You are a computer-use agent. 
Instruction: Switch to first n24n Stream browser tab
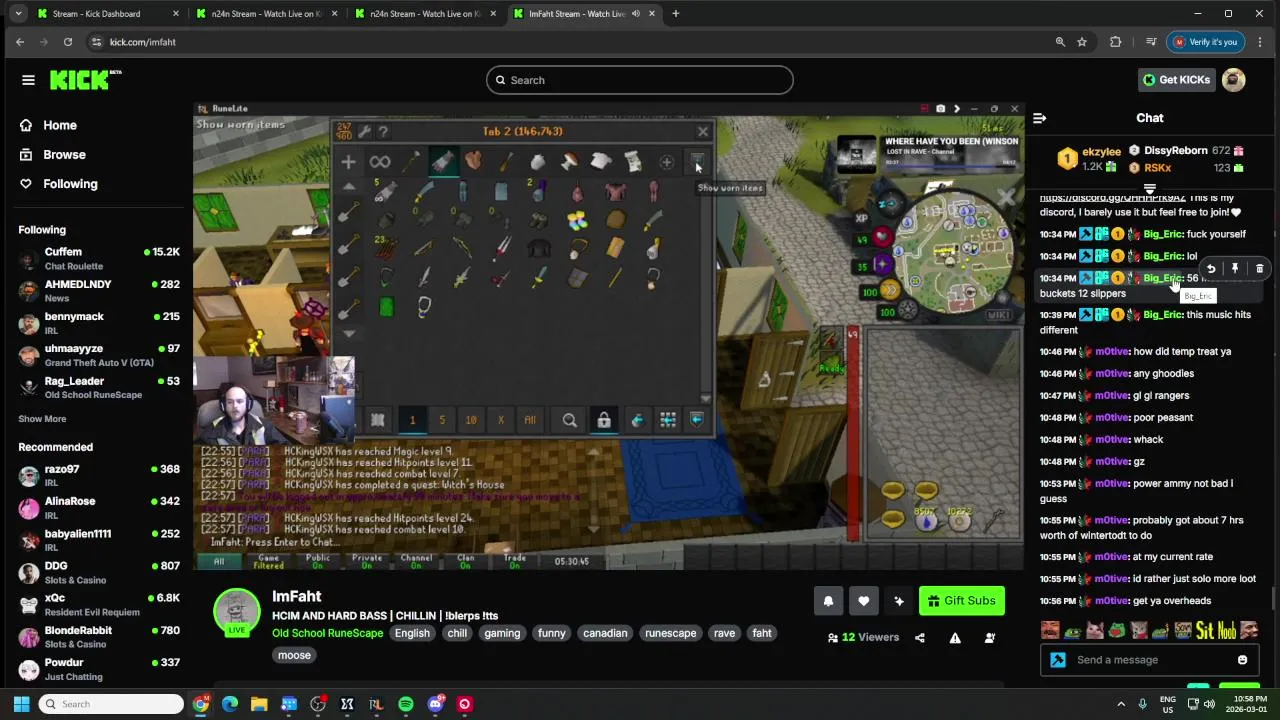(x=266, y=14)
